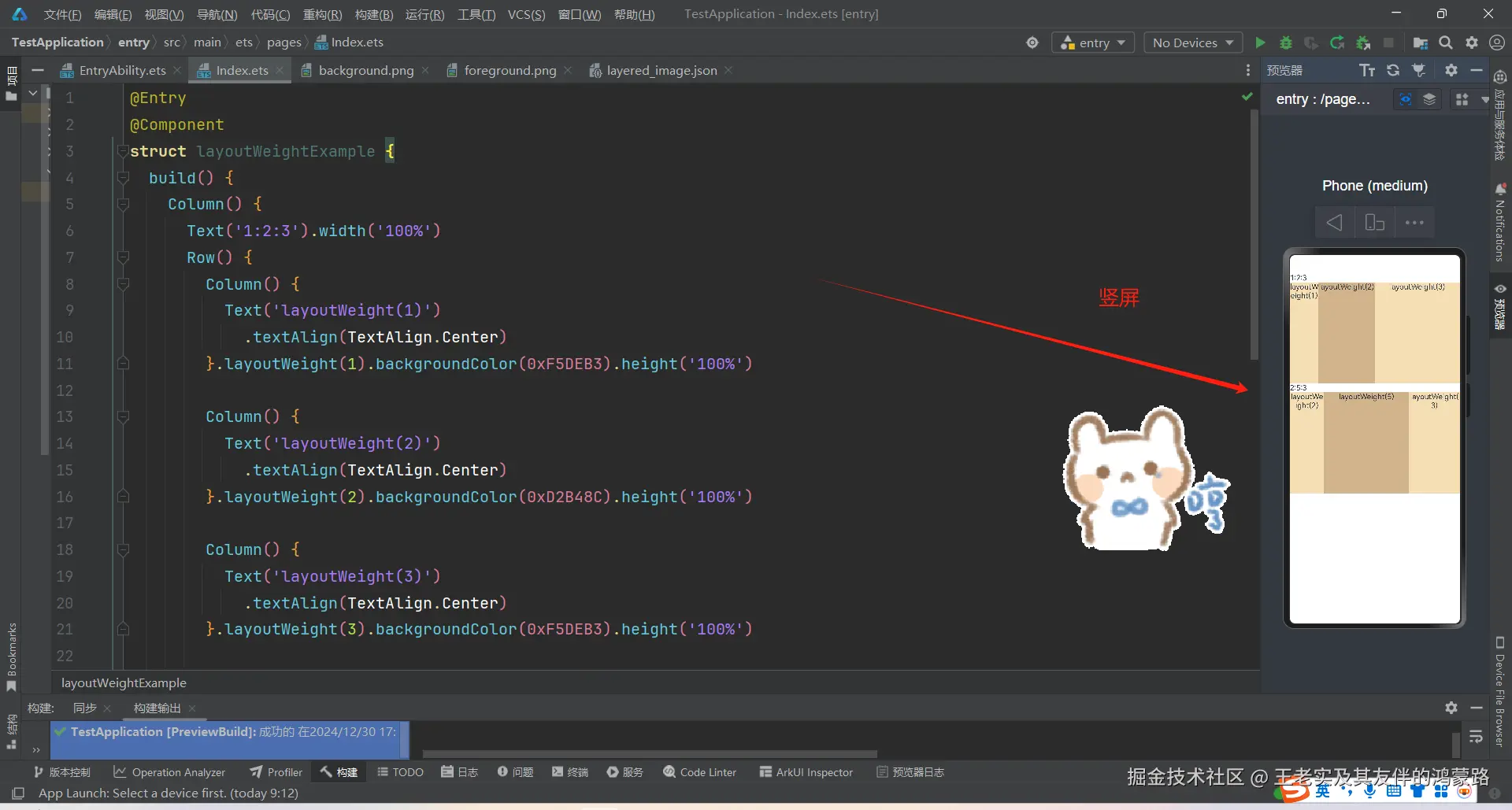Select the TestApplication PreviewBuild result row
The height and width of the screenshot is (810, 1512).
pos(231,732)
